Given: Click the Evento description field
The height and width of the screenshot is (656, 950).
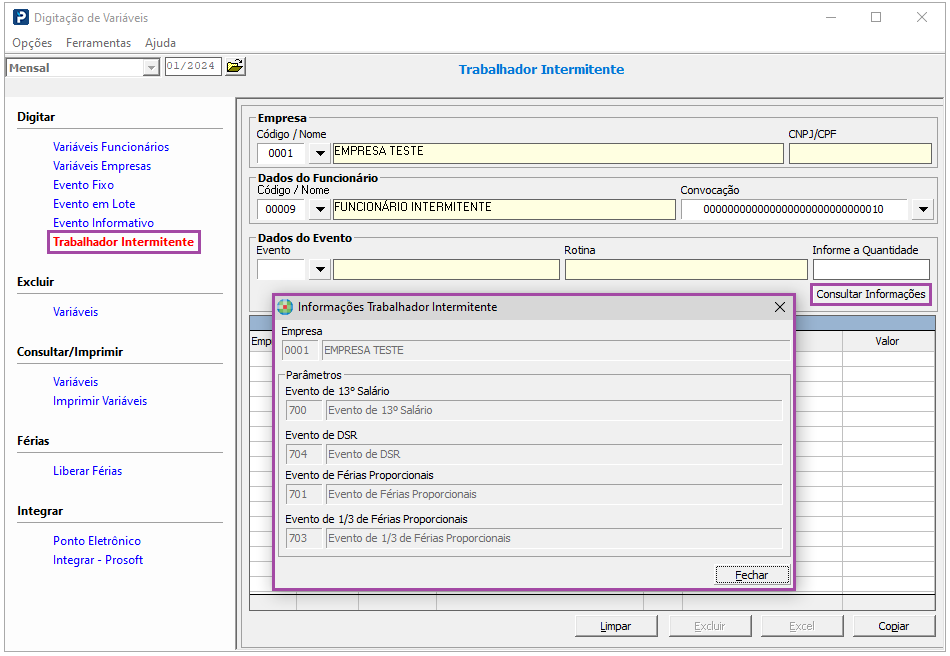Looking at the screenshot, I should coord(446,270).
